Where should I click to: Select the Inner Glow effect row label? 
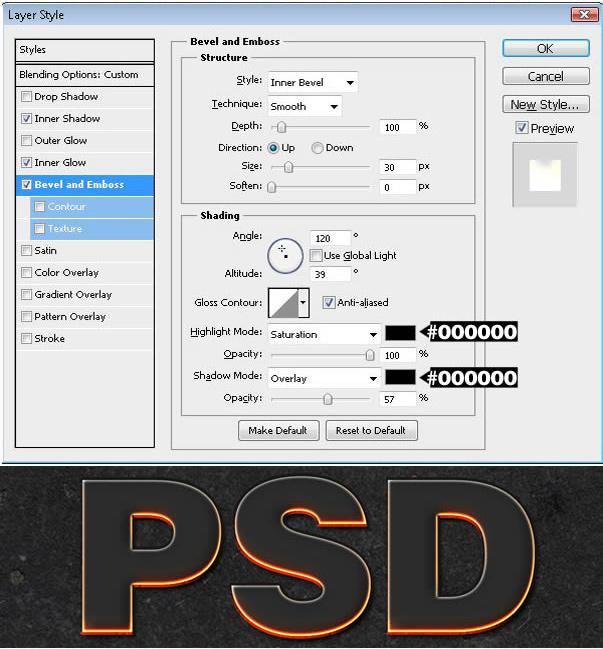[x=60, y=162]
